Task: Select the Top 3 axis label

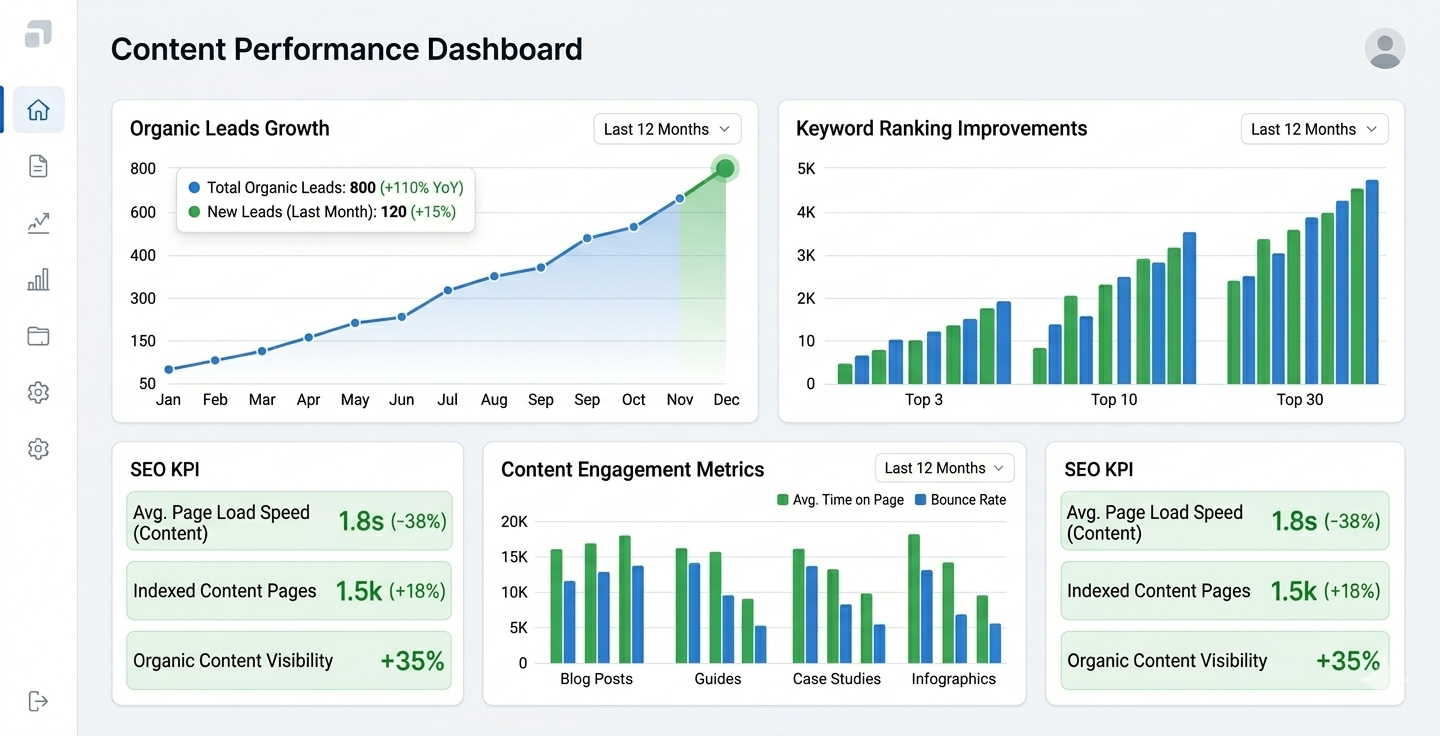Action: pyautogui.click(x=924, y=400)
